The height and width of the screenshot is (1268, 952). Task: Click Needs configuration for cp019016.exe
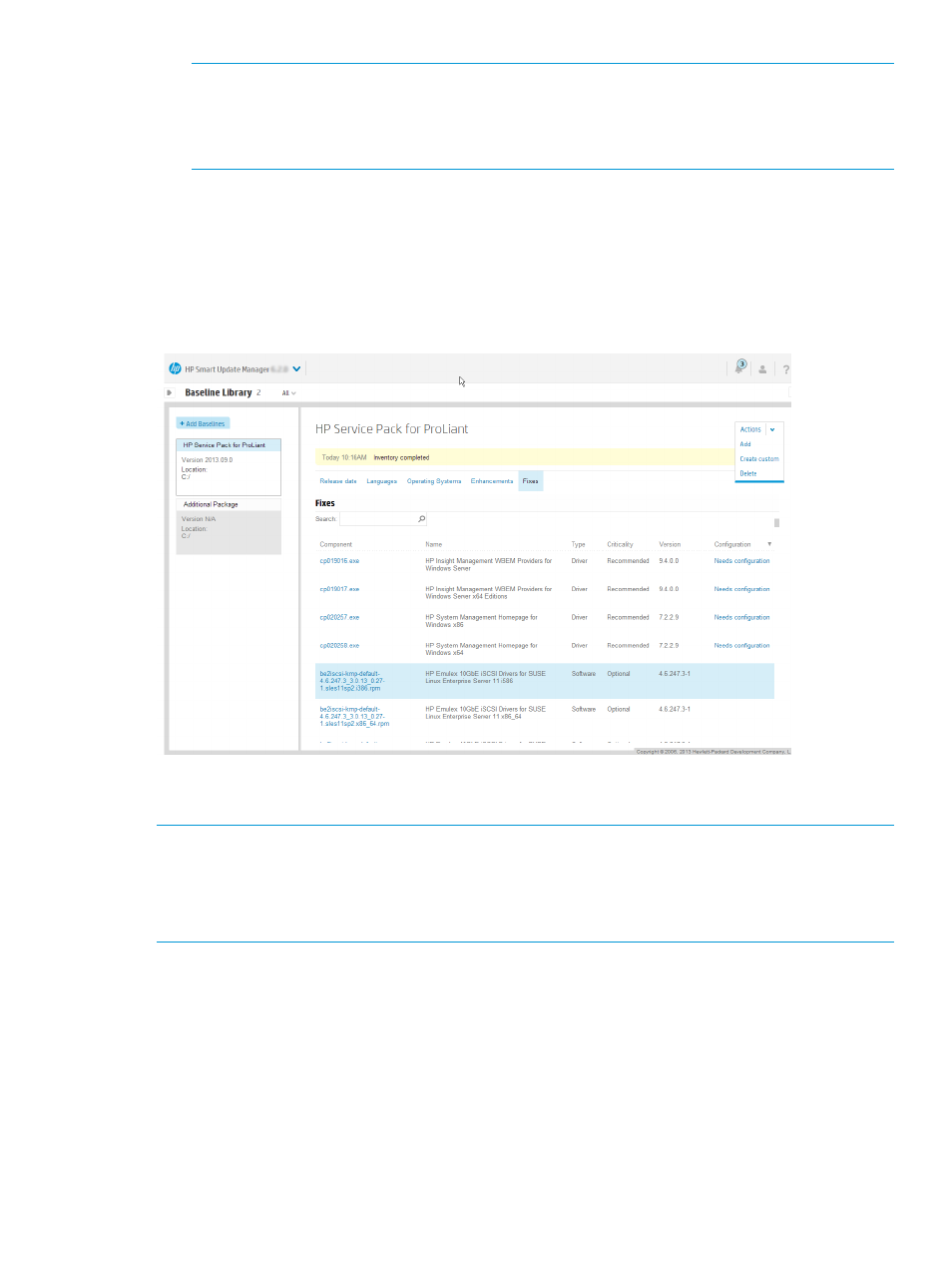tap(741, 561)
